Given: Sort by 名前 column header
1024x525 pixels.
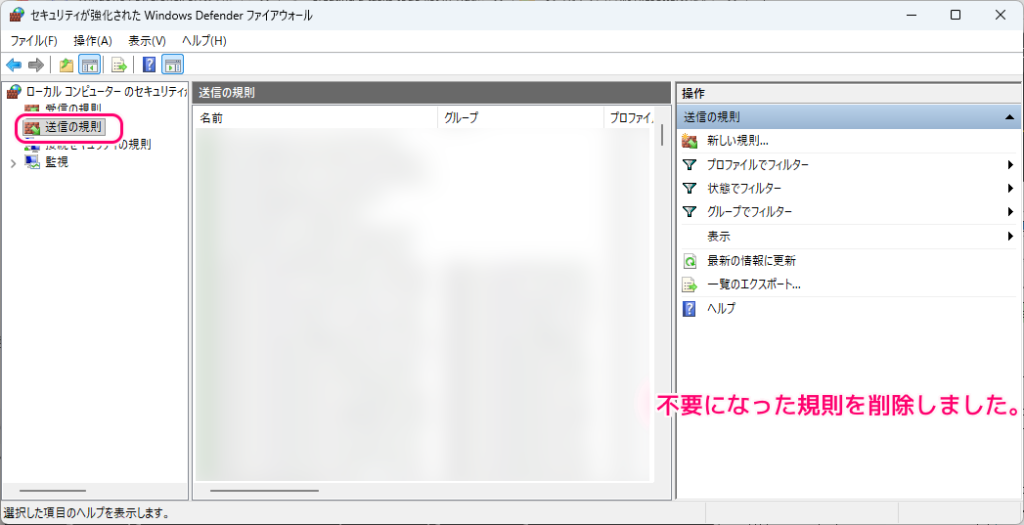Looking at the screenshot, I should [315, 118].
